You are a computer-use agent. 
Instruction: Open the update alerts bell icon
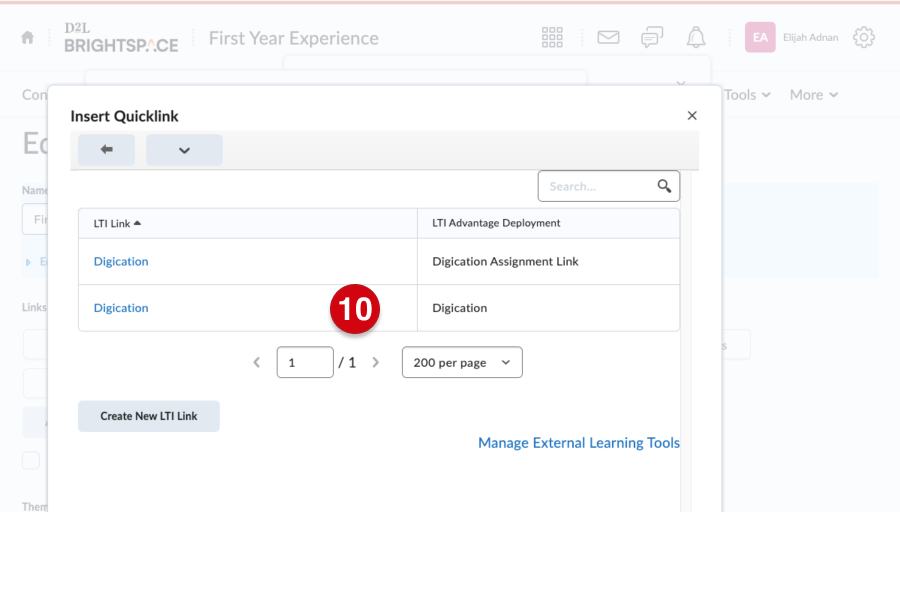pos(696,37)
